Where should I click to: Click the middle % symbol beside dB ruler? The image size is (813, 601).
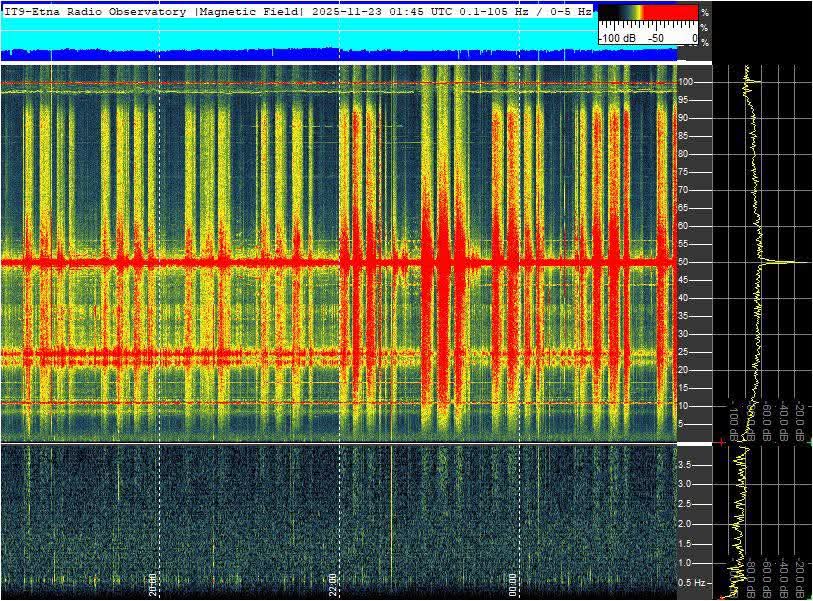coord(704,27)
